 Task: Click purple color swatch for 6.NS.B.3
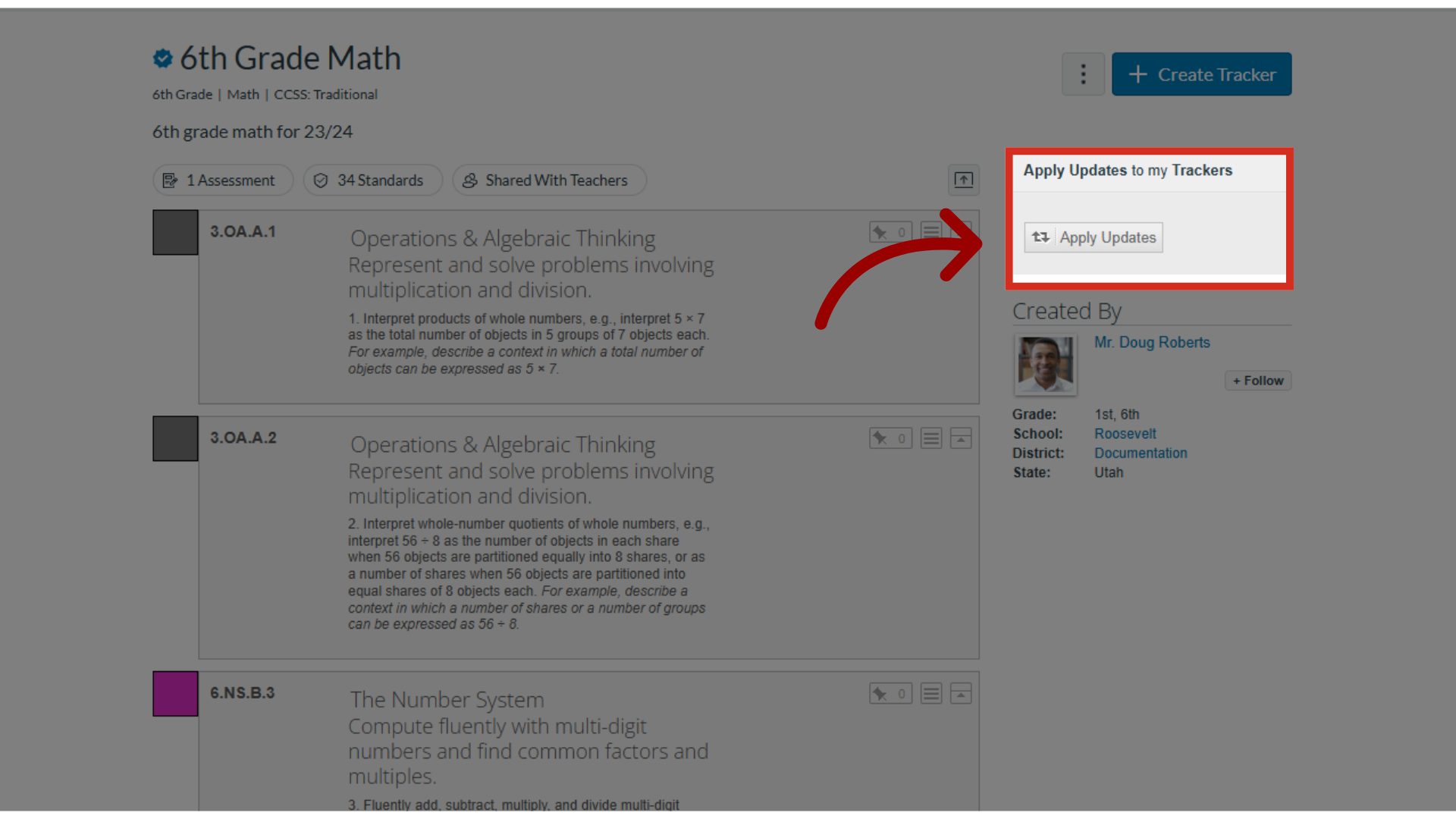[x=175, y=694]
